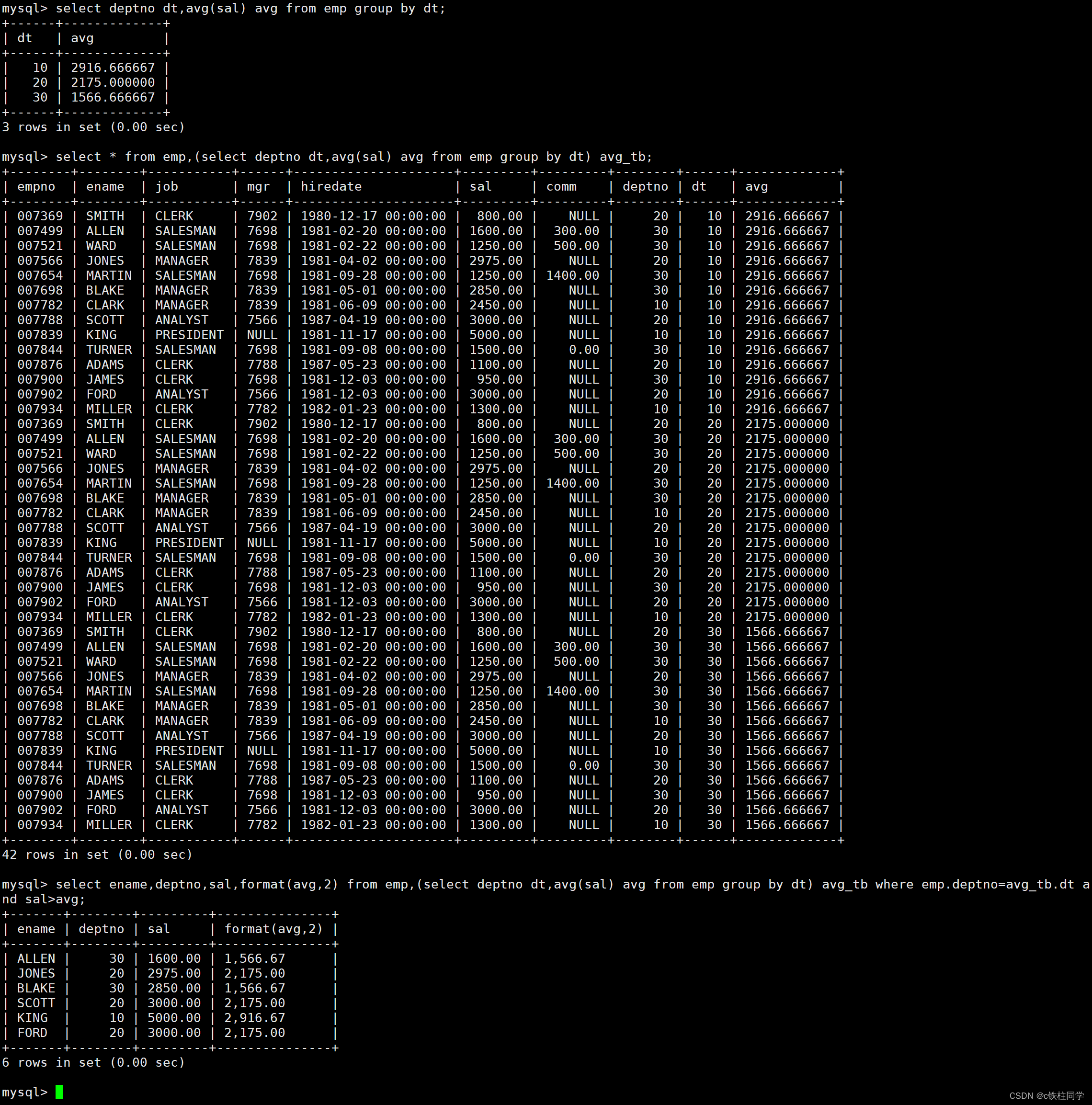Screen dimensions: 1092x1105
Task: Click 2,175.00 in the SCOTT row
Action: (254, 1003)
